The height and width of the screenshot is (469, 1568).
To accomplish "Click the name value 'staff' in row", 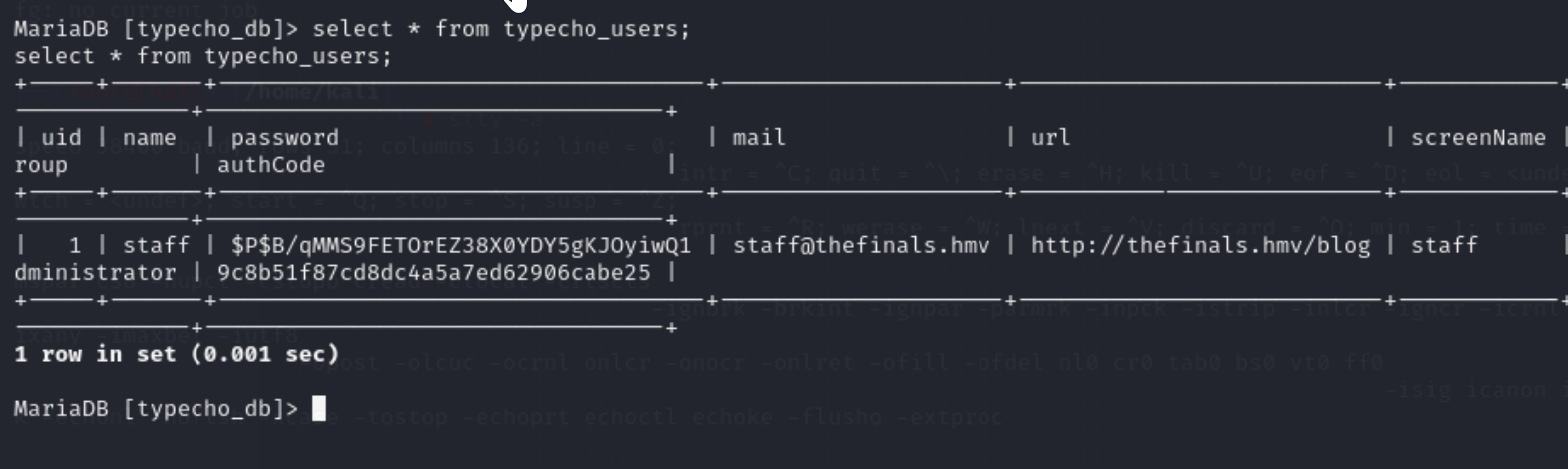I will [156, 245].
